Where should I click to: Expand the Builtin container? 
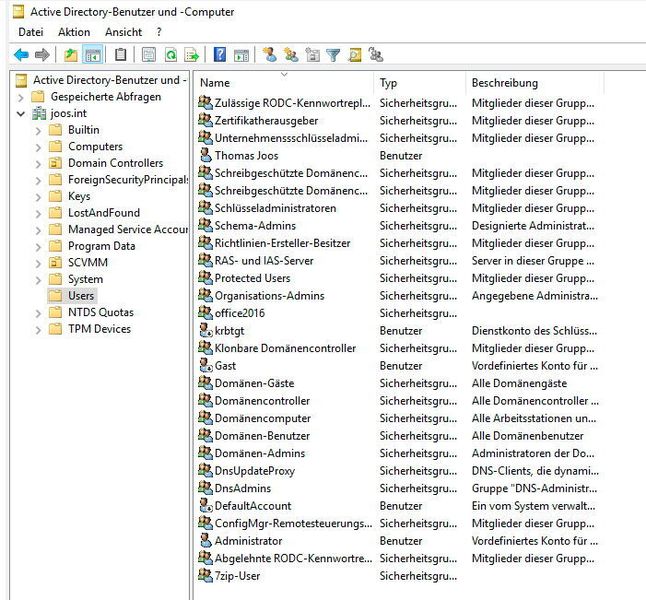[38, 131]
